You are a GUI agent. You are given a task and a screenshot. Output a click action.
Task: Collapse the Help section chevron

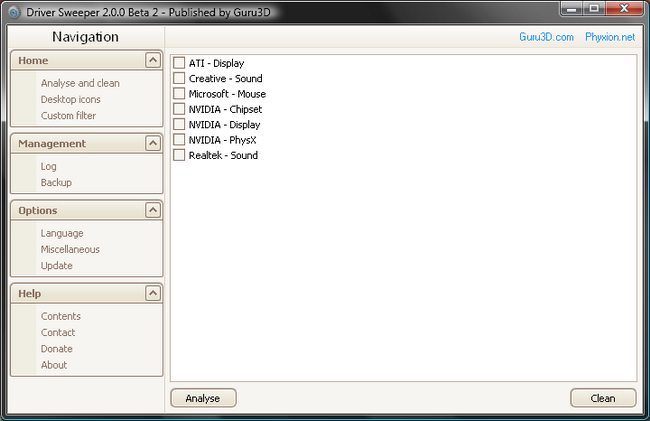[153, 293]
